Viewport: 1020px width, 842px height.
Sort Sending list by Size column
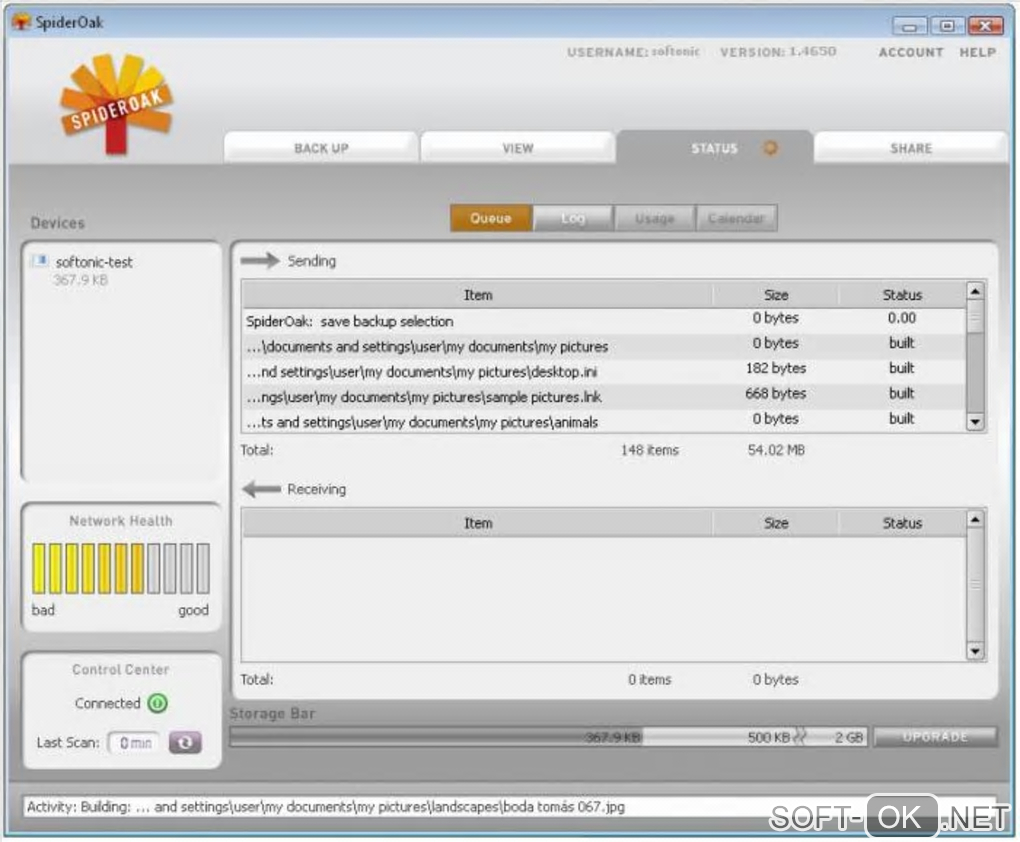click(775, 295)
